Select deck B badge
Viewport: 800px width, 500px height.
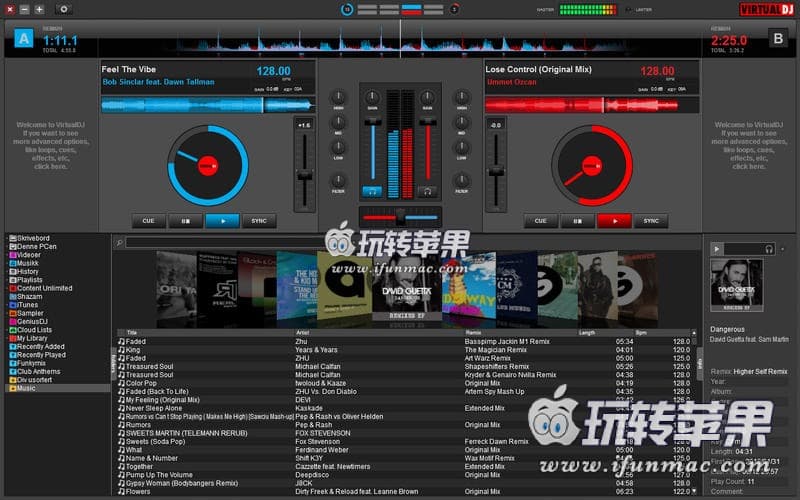778,38
